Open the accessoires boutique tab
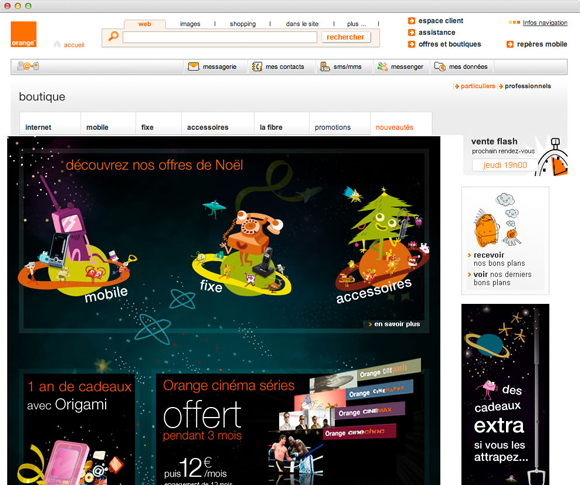The image size is (580, 485). coord(218,124)
